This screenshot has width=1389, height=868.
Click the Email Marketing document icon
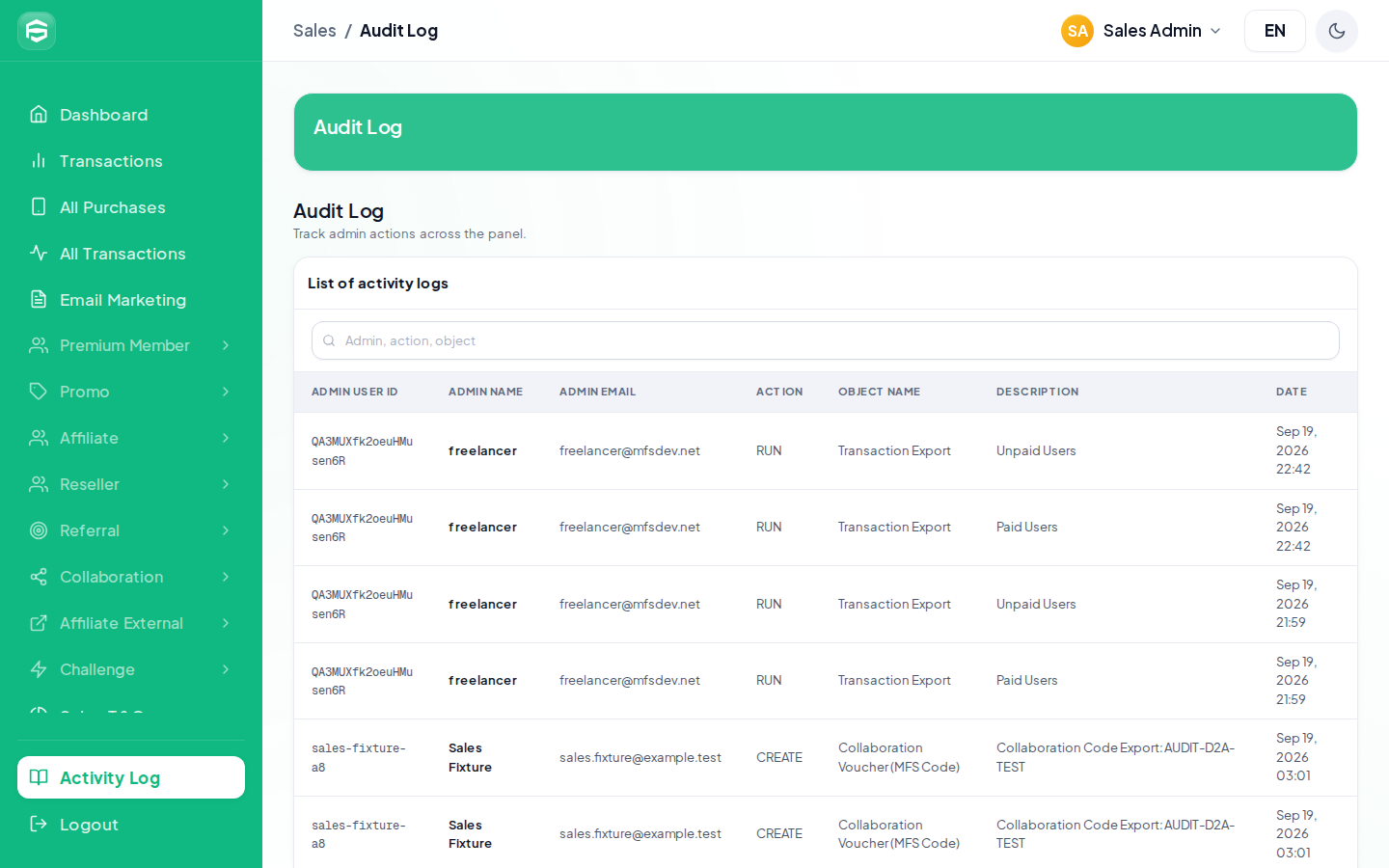point(39,300)
